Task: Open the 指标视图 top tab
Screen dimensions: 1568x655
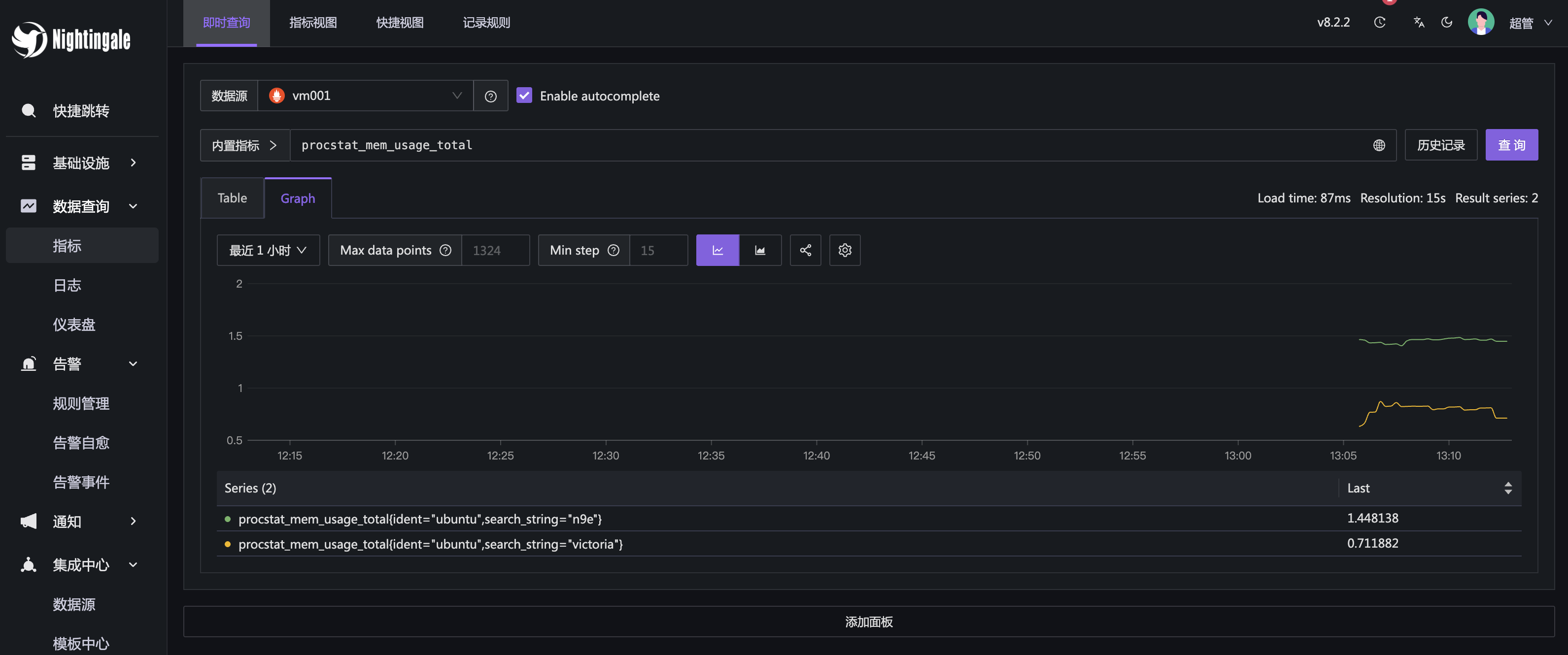Action: pos(313,23)
